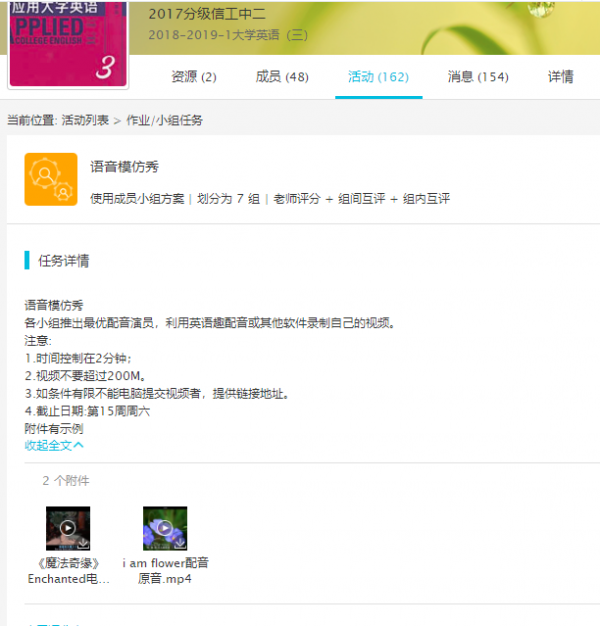Viewport: 600px width, 626px height.
Task: Play the Enchanted video attachment
Action: pyautogui.click(x=67, y=527)
